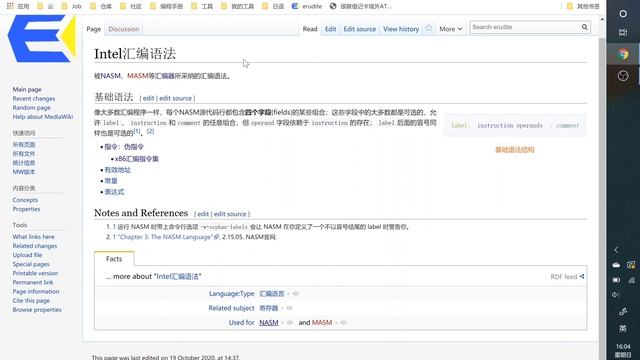Open the 社区 bookmark folder
Image resolution: width=640 pixels, height=360 pixels.
click(x=131, y=6)
